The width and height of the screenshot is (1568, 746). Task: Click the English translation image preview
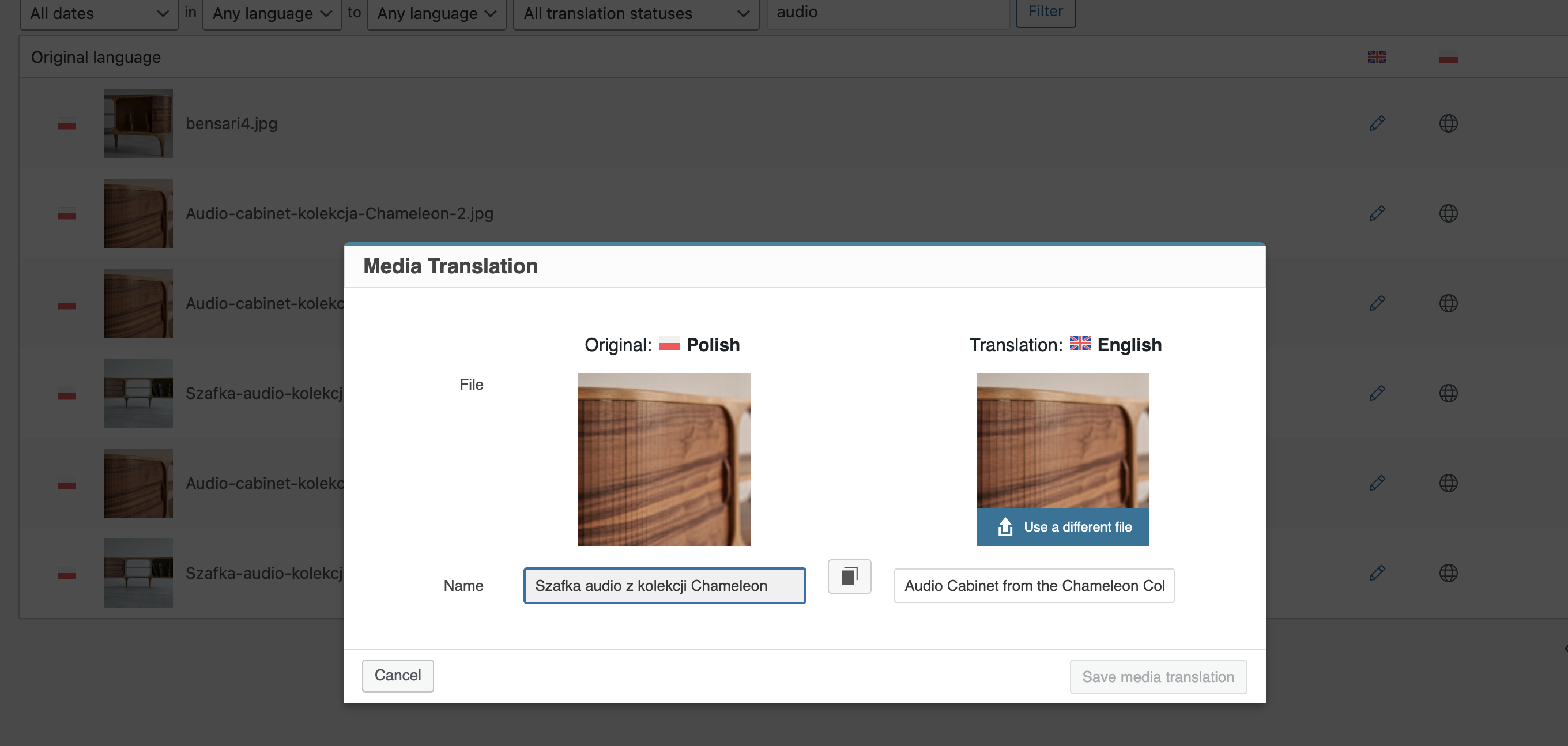pos(1062,441)
